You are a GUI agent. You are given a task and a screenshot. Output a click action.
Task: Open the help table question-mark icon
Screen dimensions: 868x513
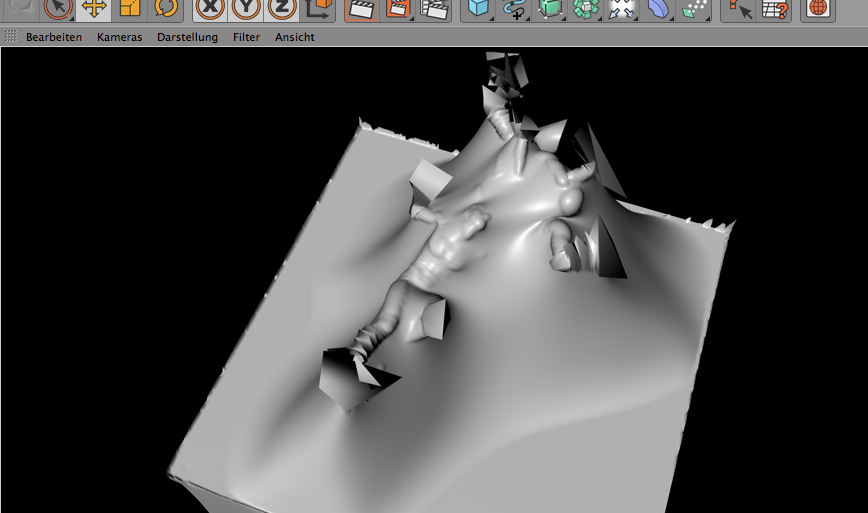click(774, 8)
